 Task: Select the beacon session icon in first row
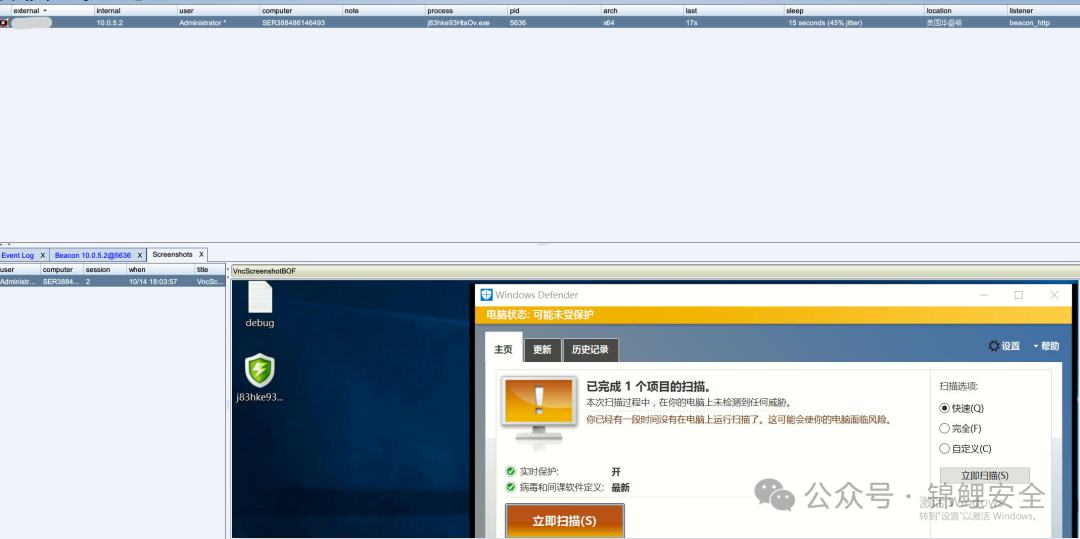(x=4, y=23)
